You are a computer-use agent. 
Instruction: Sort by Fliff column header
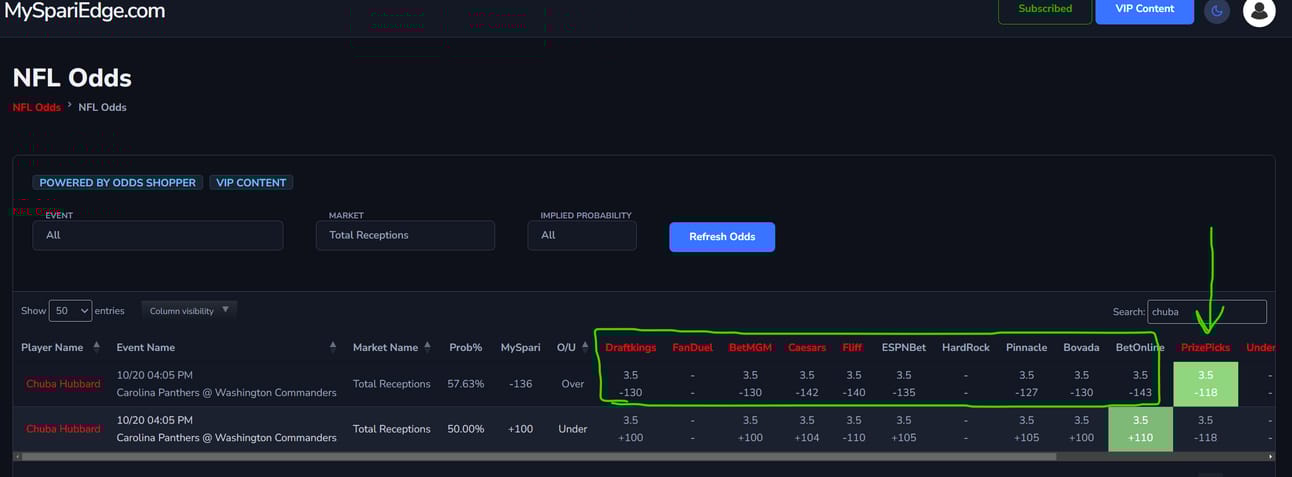[x=852, y=347]
